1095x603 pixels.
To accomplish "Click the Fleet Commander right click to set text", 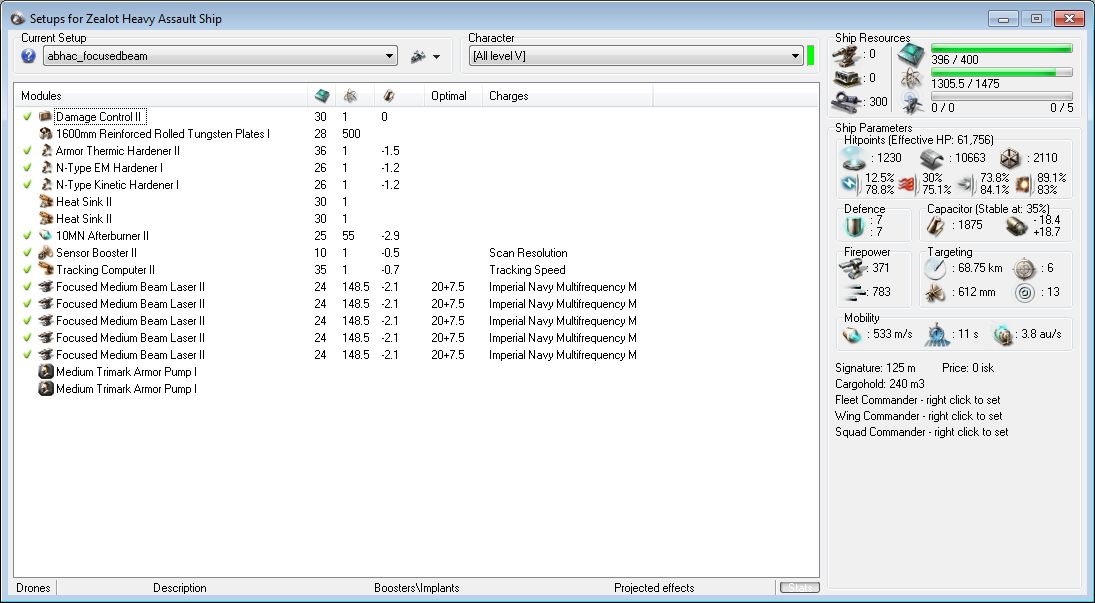I will pyautogui.click(x=918, y=400).
